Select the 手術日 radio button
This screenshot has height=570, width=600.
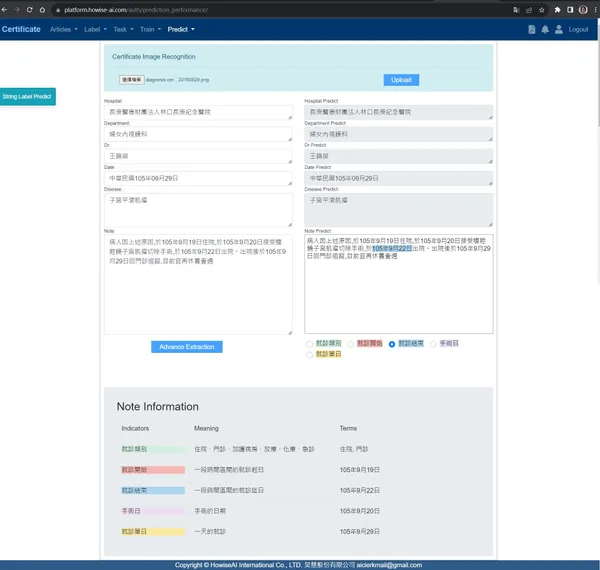(x=433, y=344)
